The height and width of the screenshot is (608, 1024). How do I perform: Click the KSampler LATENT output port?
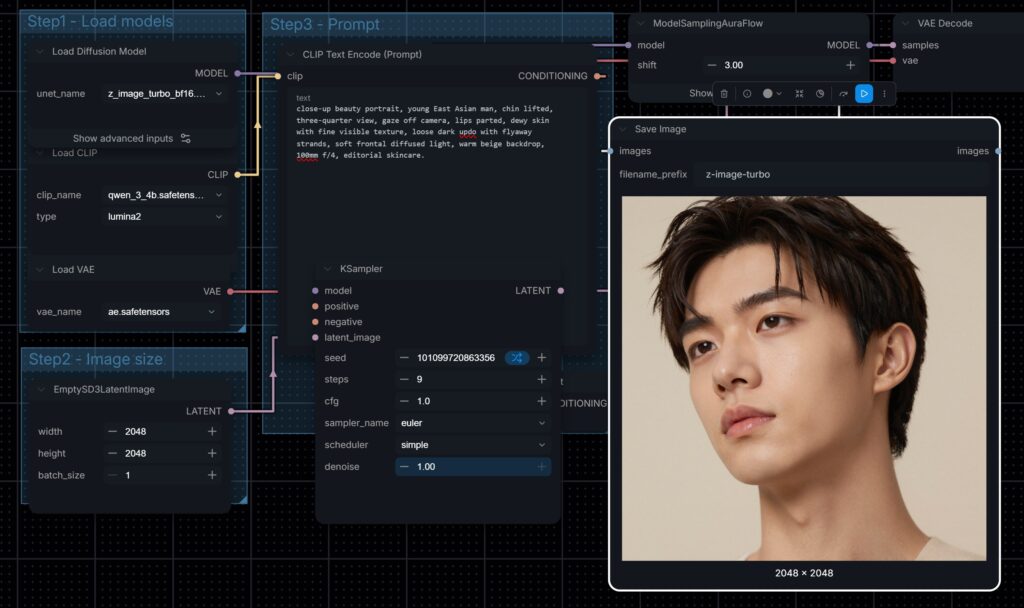[560, 291]
